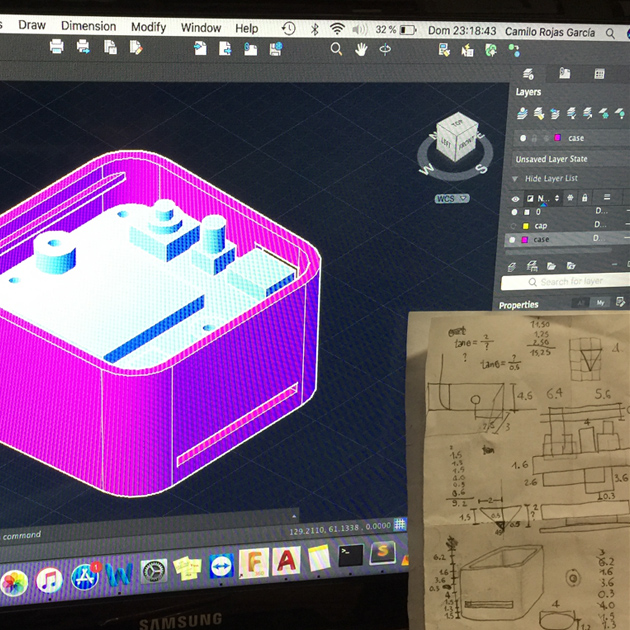The height and width of the screenshot is (630, 630).
Task: Open the Unsaved Layer State dropdown
Action: pos(567,159)
